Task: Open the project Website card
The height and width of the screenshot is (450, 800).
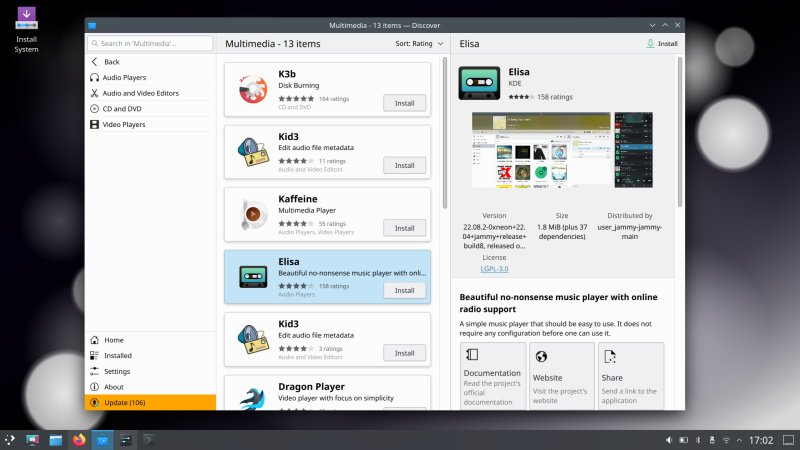Action: (562, 376)
